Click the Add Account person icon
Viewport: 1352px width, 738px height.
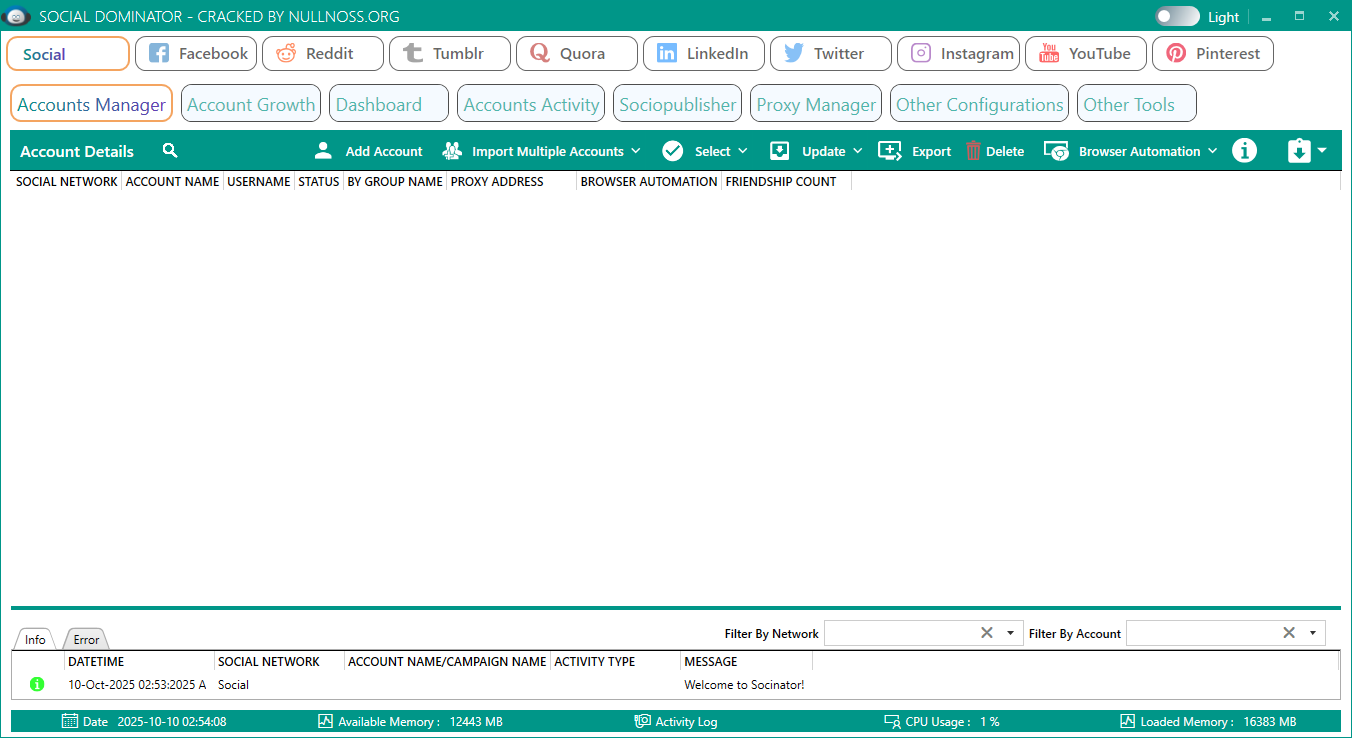point(323,151)
